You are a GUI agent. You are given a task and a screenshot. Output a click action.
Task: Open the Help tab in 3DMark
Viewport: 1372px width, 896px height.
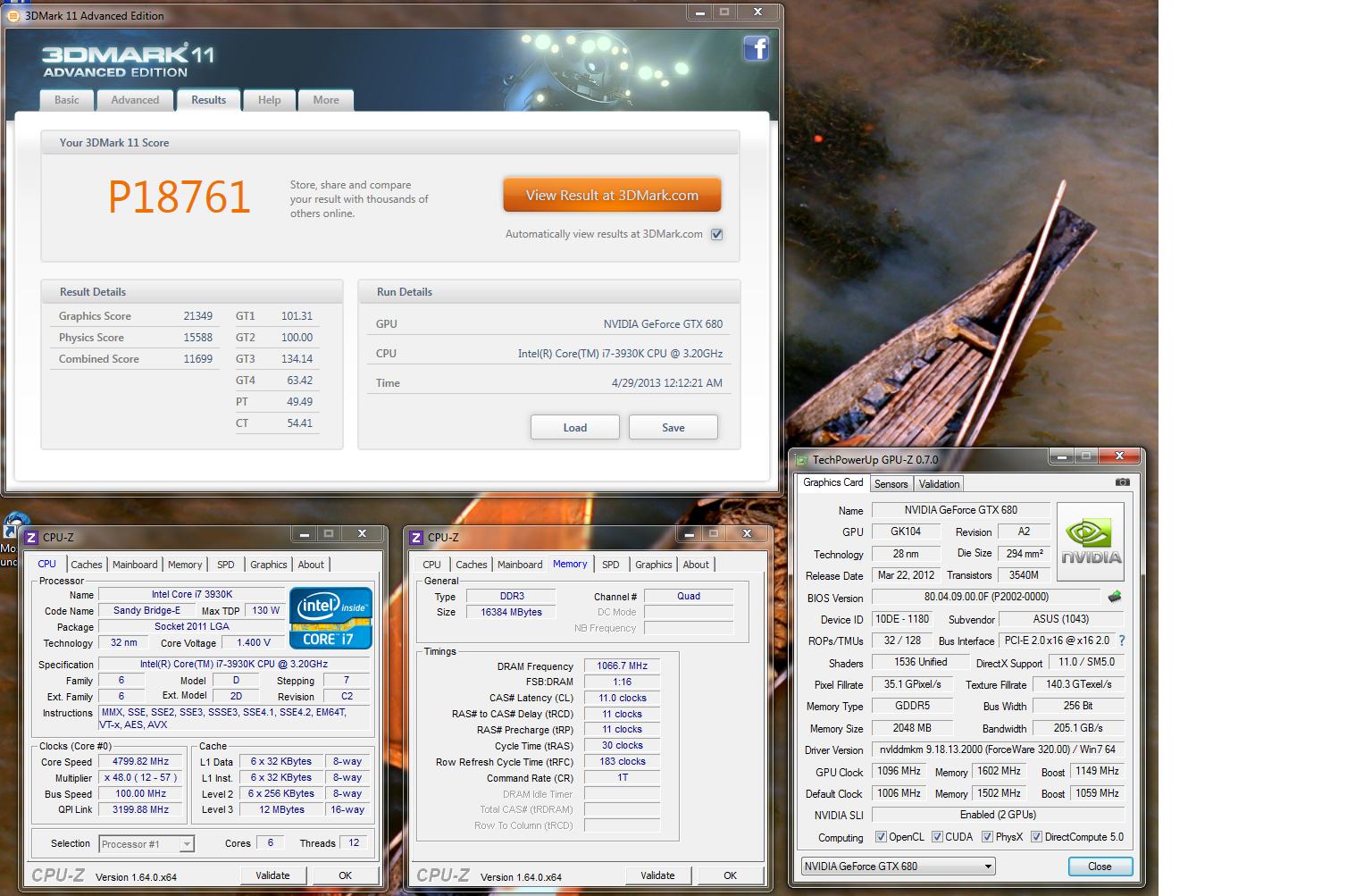click(270, 100)
